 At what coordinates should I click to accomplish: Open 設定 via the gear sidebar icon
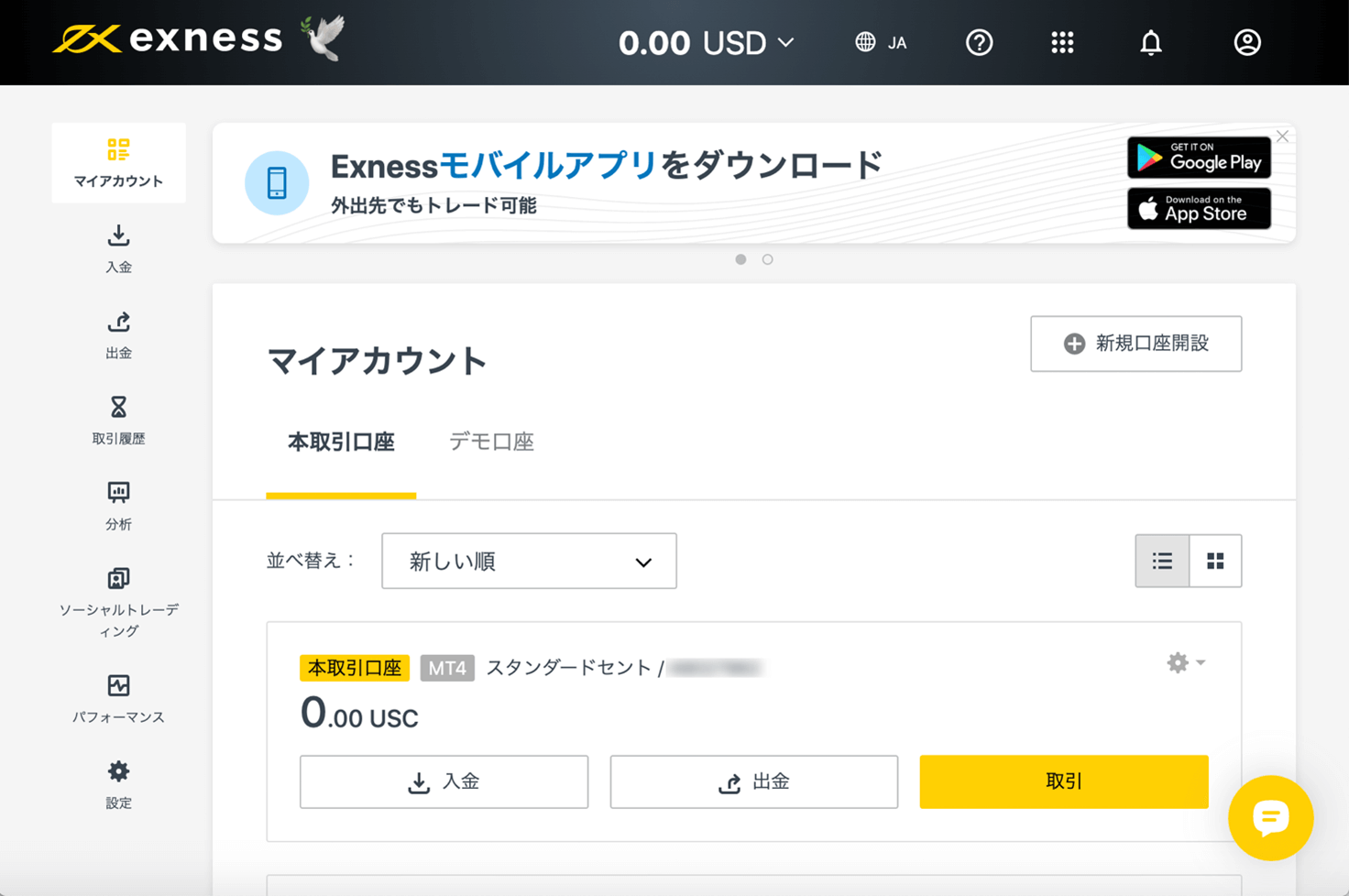118,783
